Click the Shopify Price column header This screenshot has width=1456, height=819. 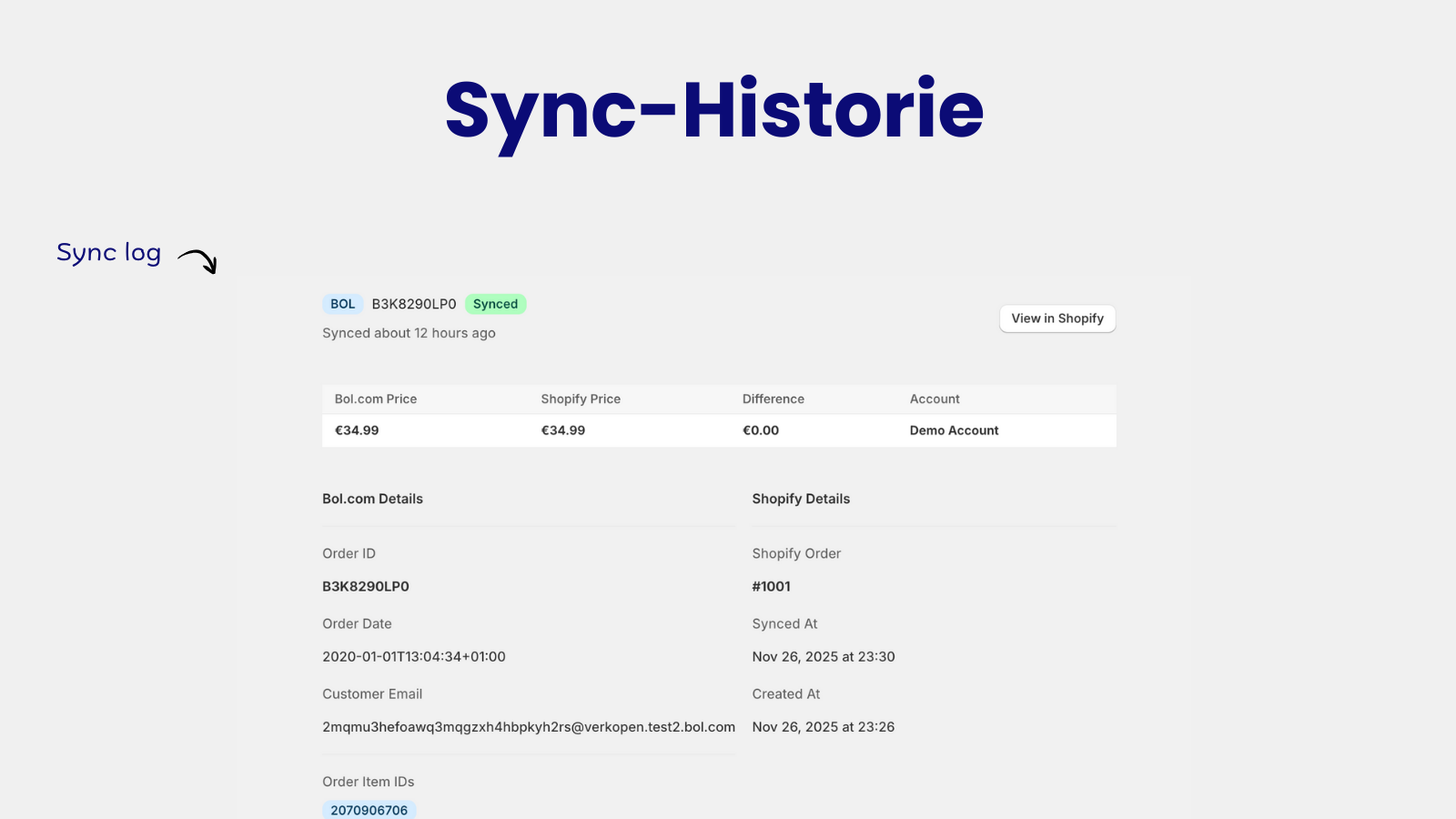(x=581, y=399)
